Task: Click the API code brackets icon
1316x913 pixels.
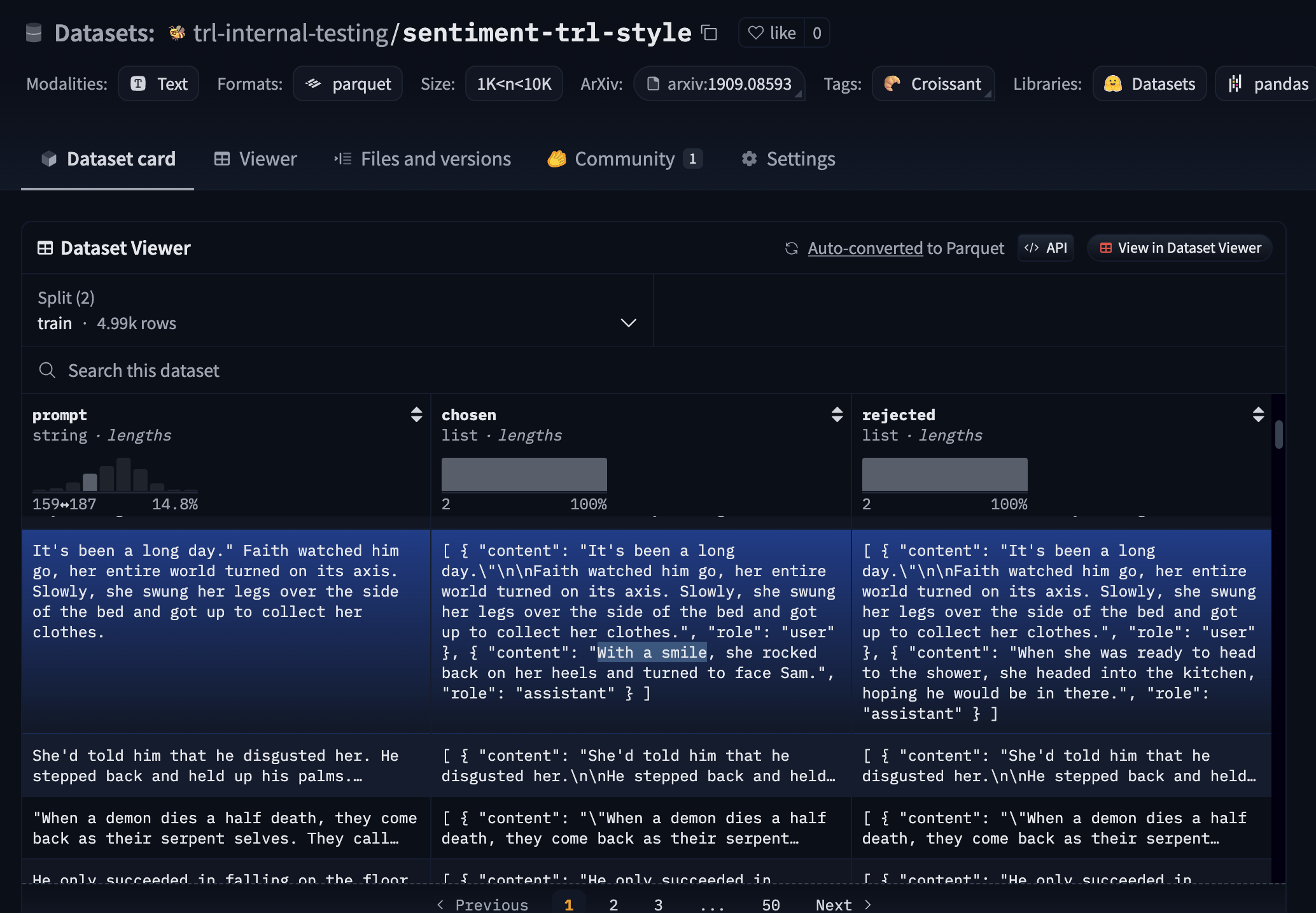Action: click(x=1032, y=248)
